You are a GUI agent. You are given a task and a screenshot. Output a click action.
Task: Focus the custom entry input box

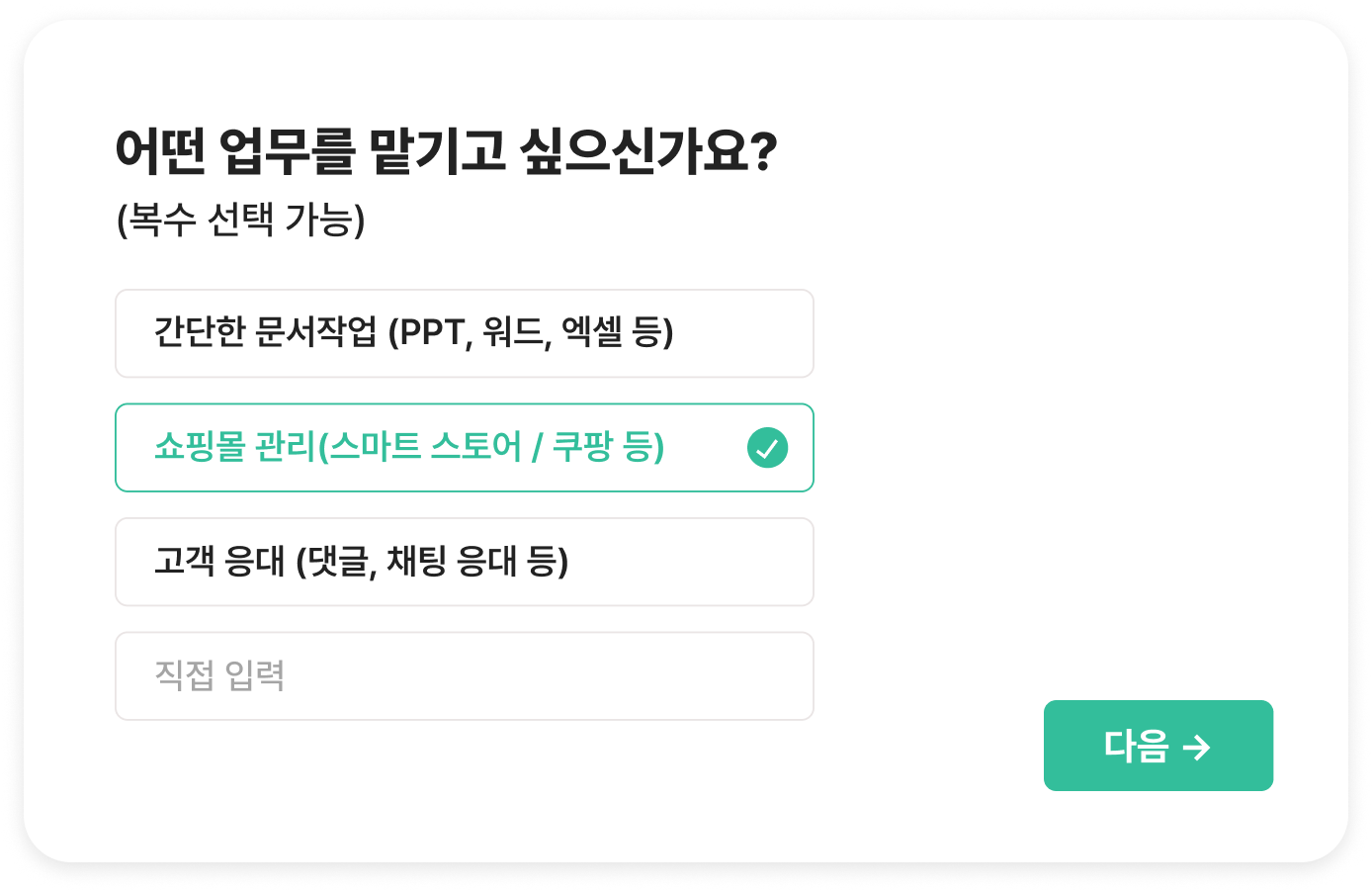point(464,676)
